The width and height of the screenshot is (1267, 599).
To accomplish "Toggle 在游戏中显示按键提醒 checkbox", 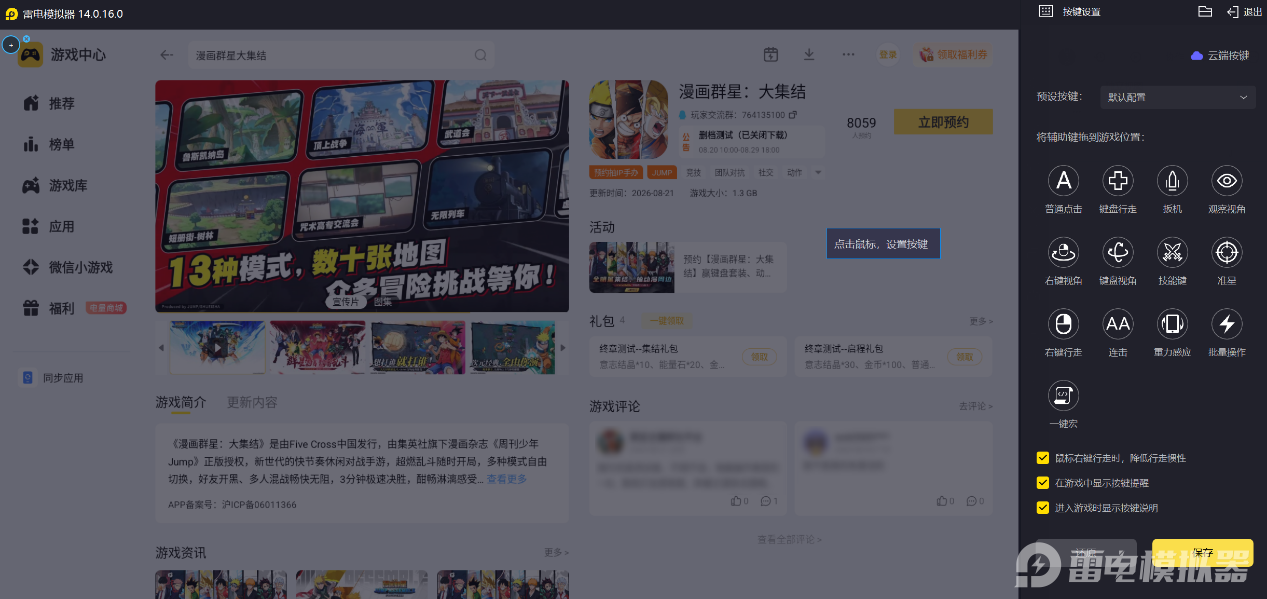I will 1043,482.
